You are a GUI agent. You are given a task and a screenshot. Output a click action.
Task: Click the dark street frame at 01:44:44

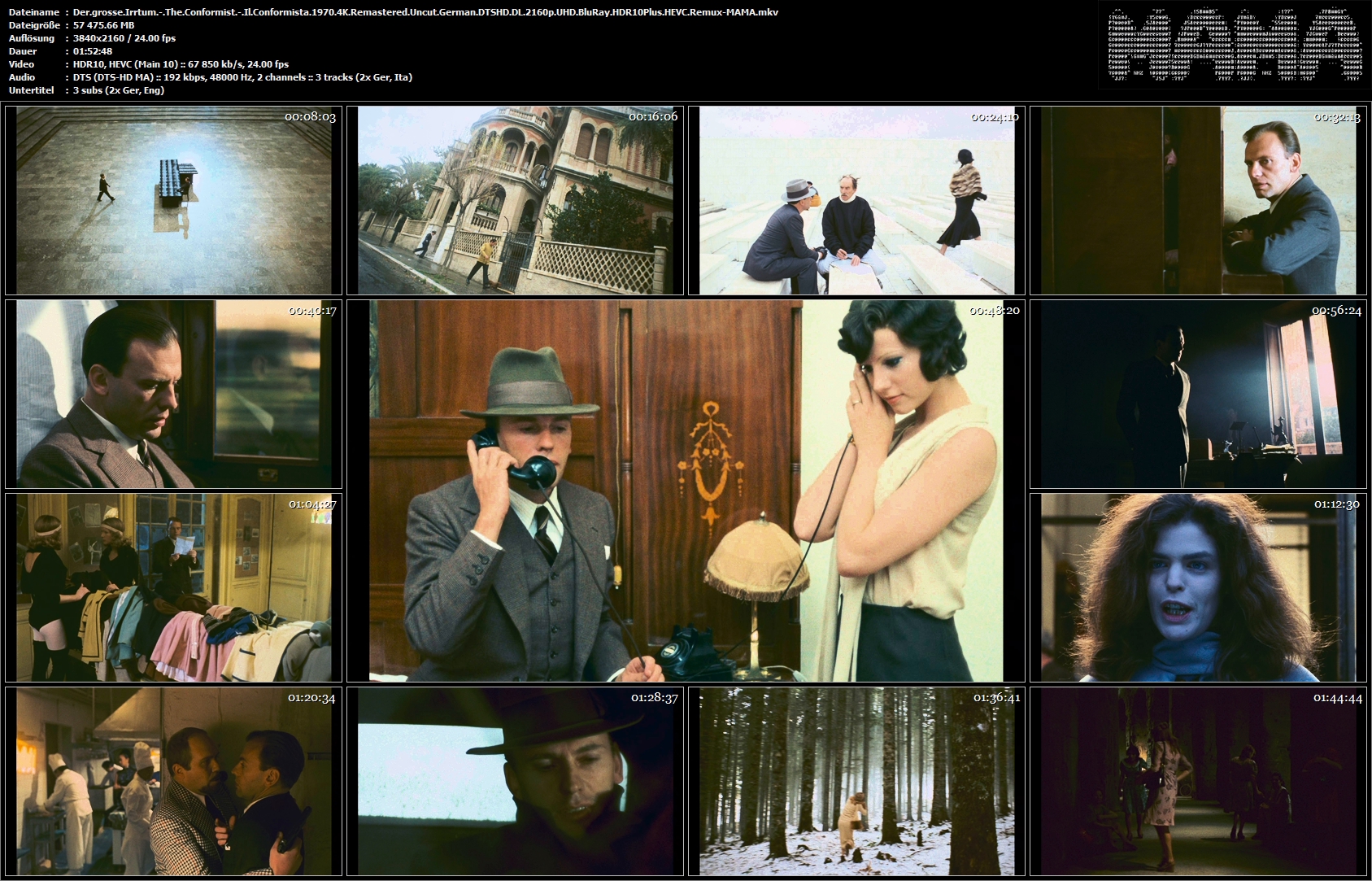(1199, 781)
